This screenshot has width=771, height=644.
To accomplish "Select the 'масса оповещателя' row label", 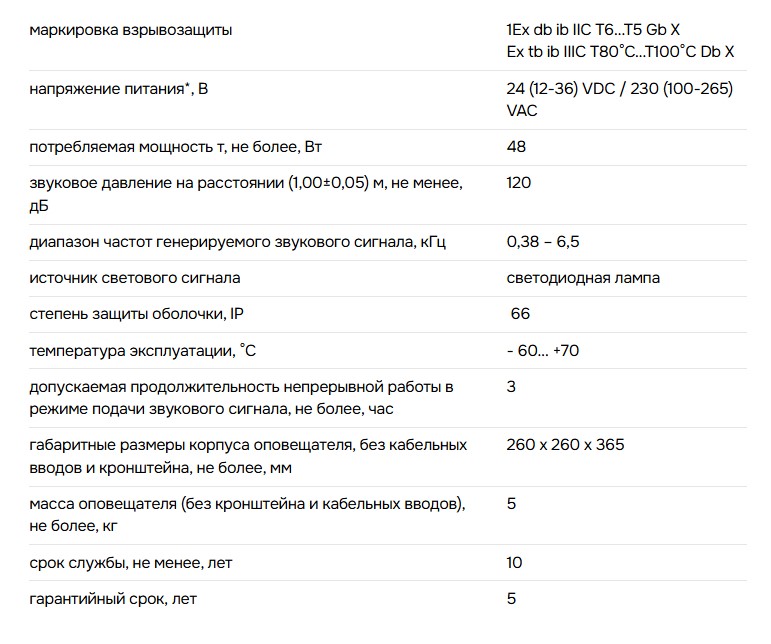I will [x=247, y=515].
